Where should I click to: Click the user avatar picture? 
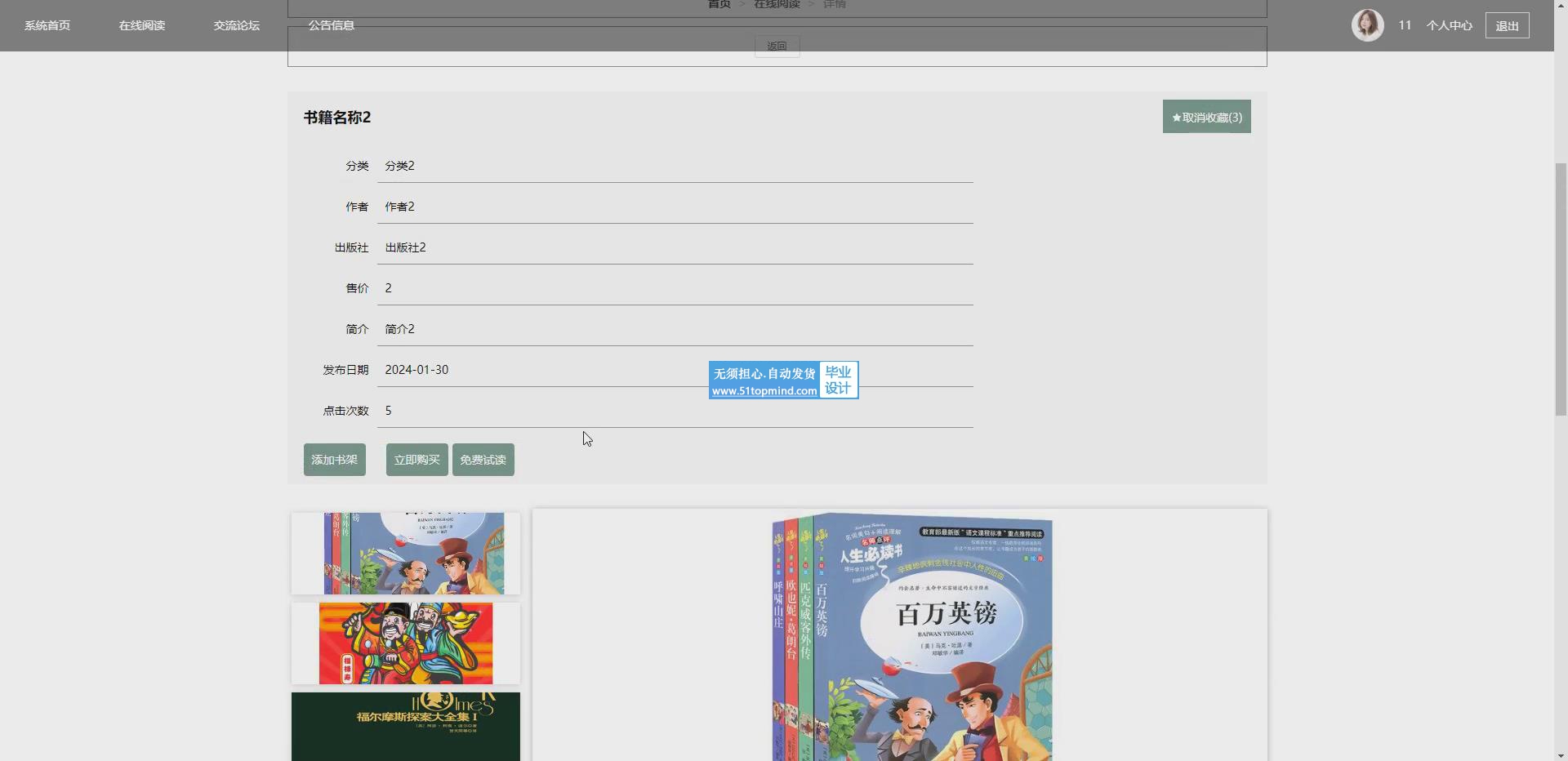(x=1367, y=25)
